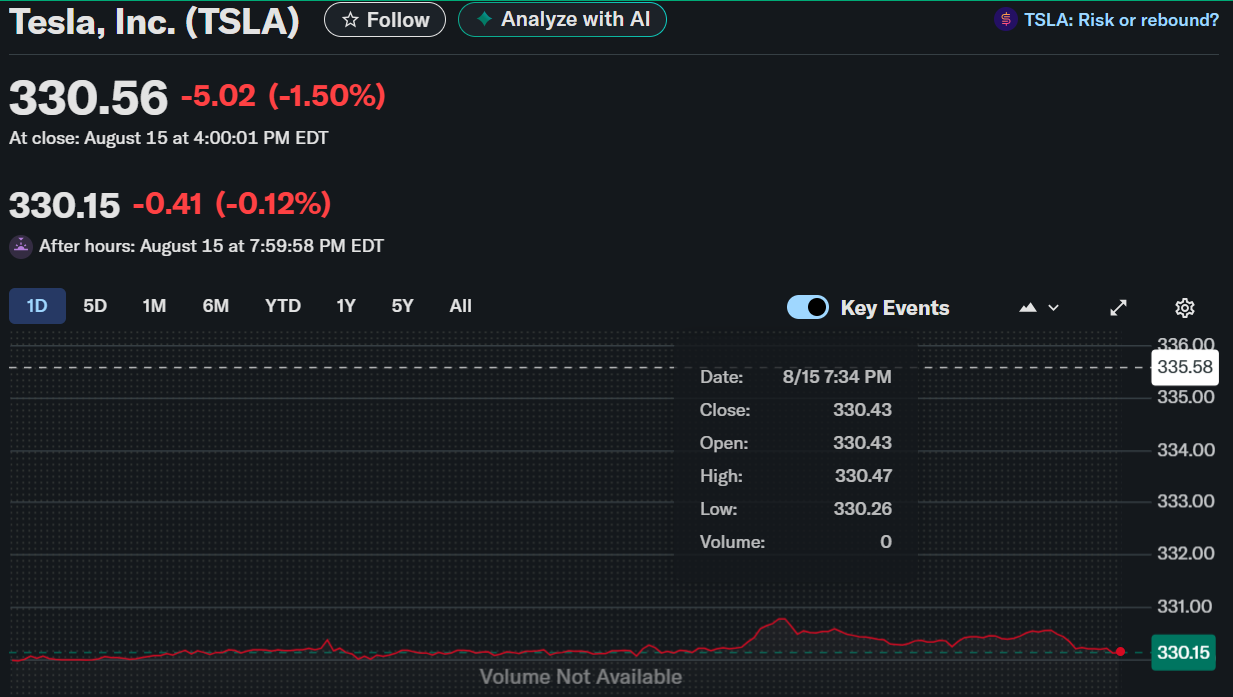The height and width of the screenshot is (697, 1233).
Task: Click the red endpoint dot on chart
Action: 1121,651
